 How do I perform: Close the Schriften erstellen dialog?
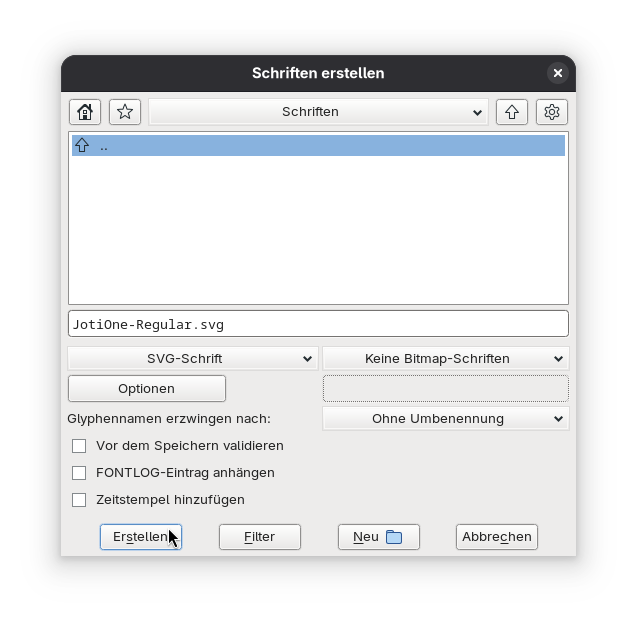pos(558,73)
